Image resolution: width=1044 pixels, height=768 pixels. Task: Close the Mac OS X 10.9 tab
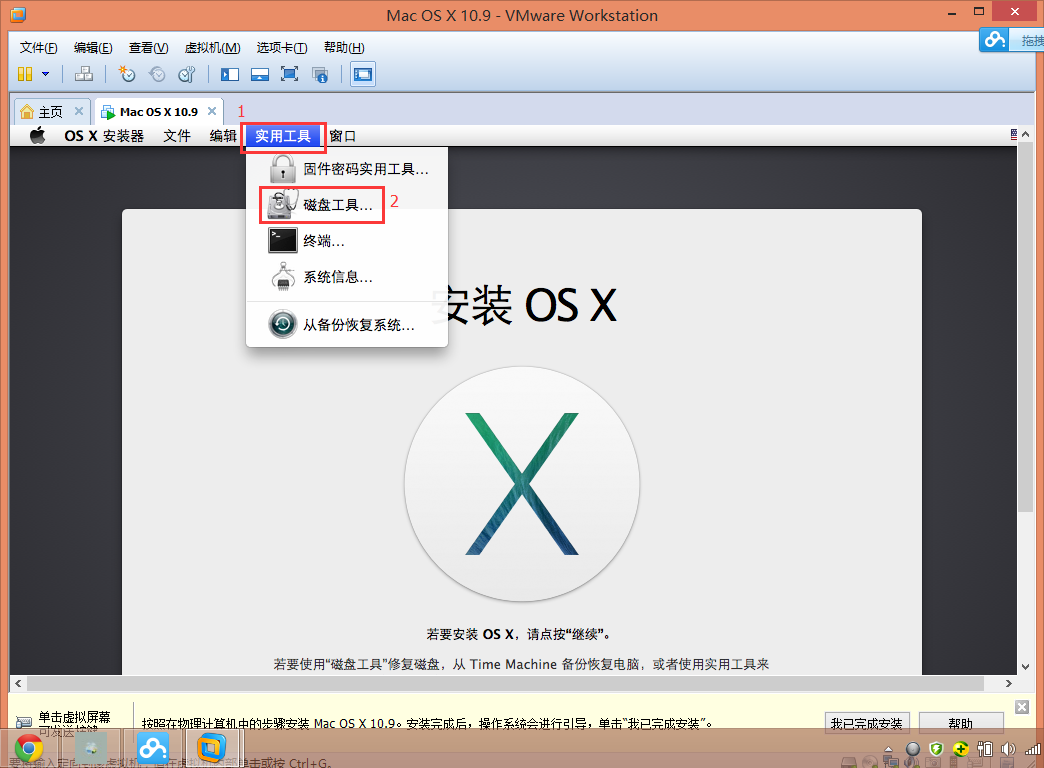212,111
